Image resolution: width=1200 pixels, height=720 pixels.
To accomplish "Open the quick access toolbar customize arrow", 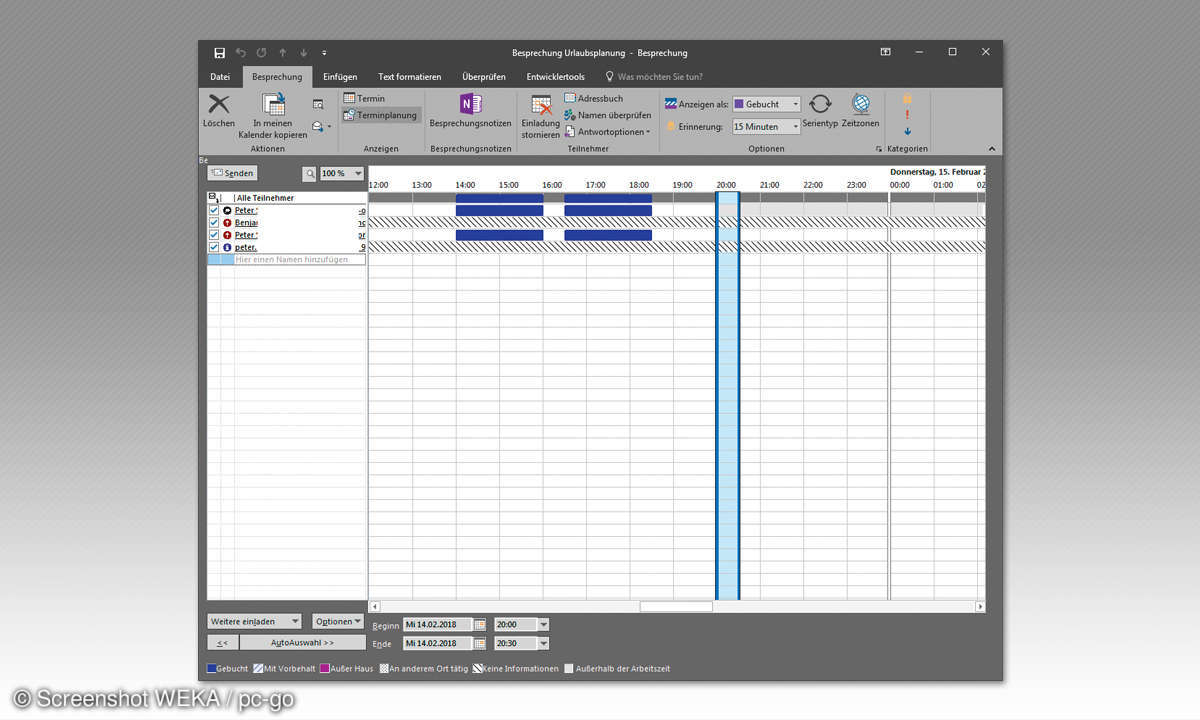I will point(324,53).
